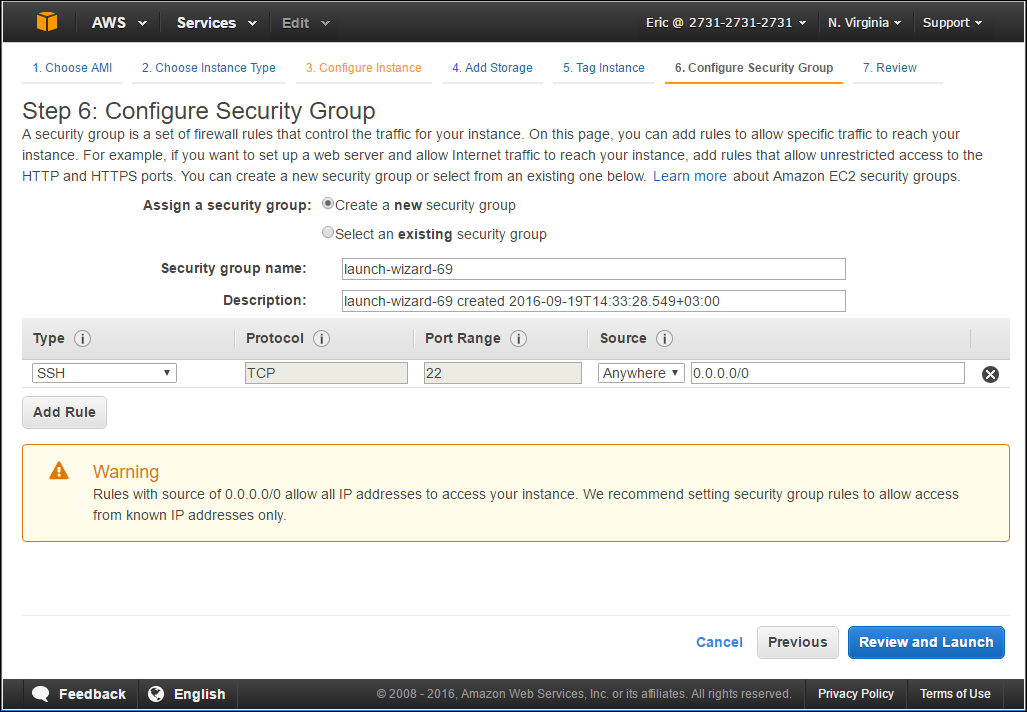Go to 5. Tag Instance step
This screenshot has height=712, width=1027.
pyautogui.click(x=603, y=67)
